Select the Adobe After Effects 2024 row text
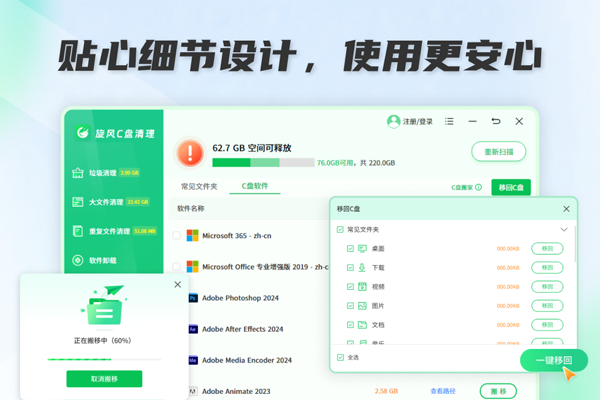Viewport: 600px width, 400px height. pyautogui.click(x=243, y=329)
